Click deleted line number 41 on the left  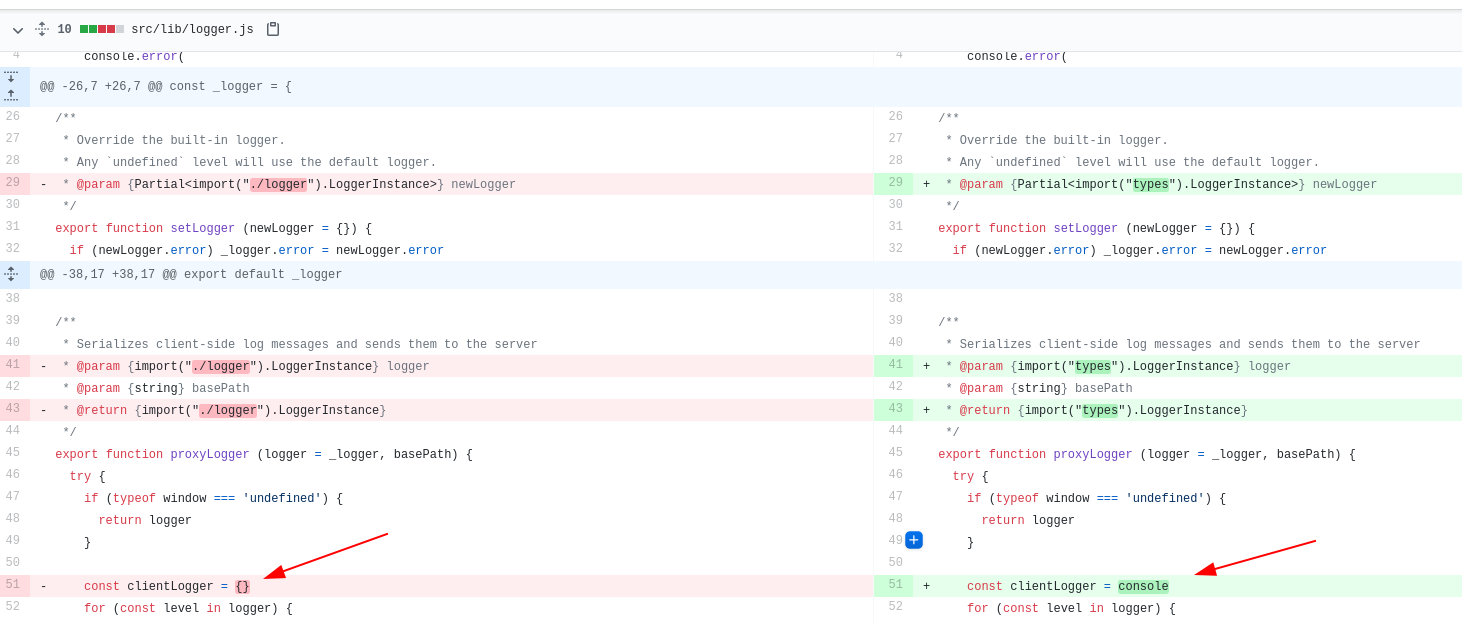pos(14,366)
